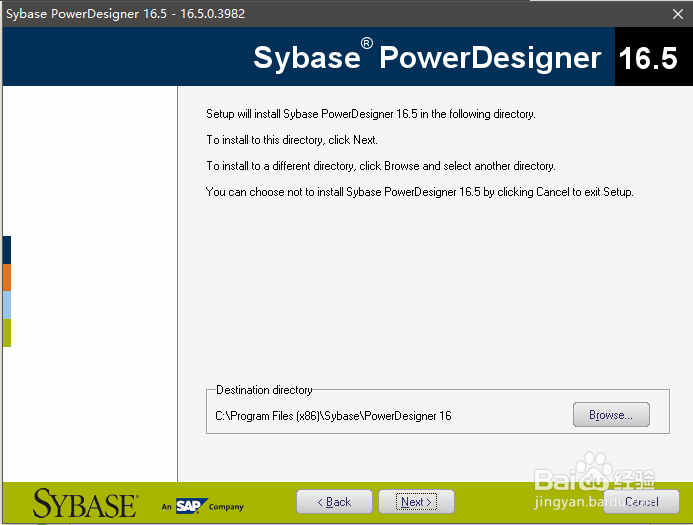This screenshot has width=693, height=525.
Task: Go back with the Back button
Action: (334, 502)
